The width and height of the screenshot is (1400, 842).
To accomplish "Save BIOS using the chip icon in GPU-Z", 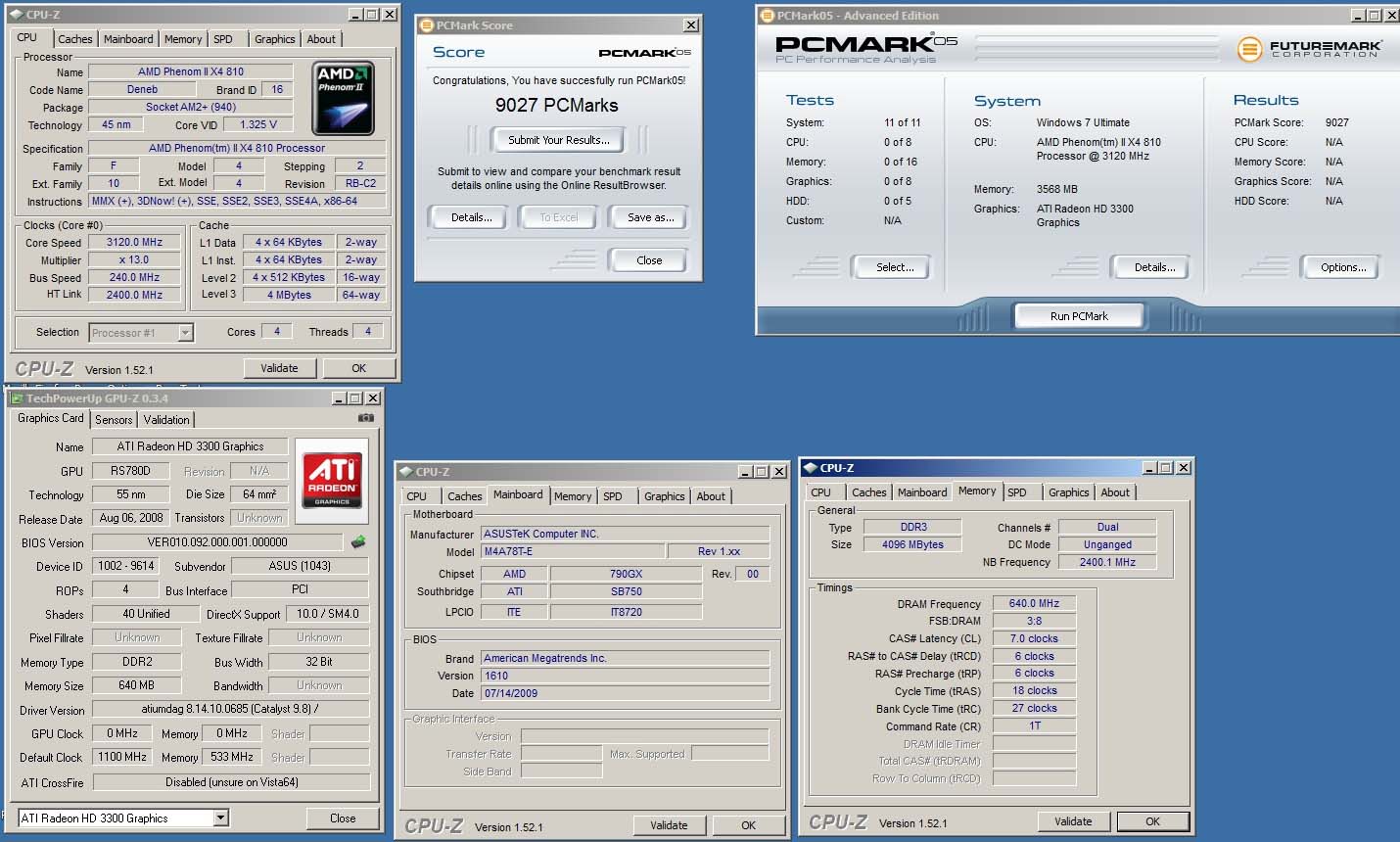I will pos(358,541).
